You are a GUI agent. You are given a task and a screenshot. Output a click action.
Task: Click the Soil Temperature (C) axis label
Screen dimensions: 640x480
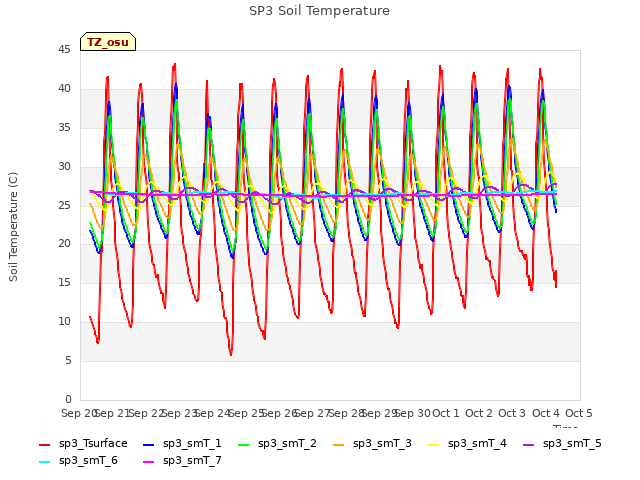13,227
